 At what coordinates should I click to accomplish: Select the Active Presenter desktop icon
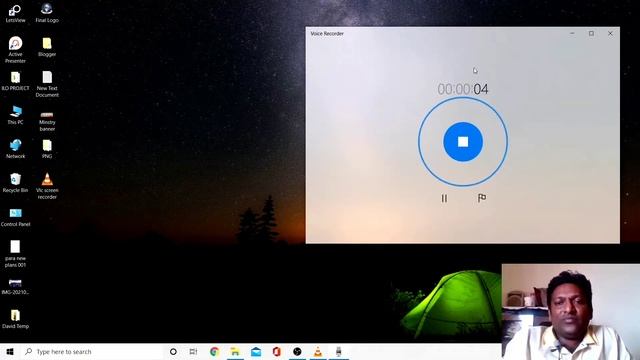pyautogui.click(x=16, y=50)
